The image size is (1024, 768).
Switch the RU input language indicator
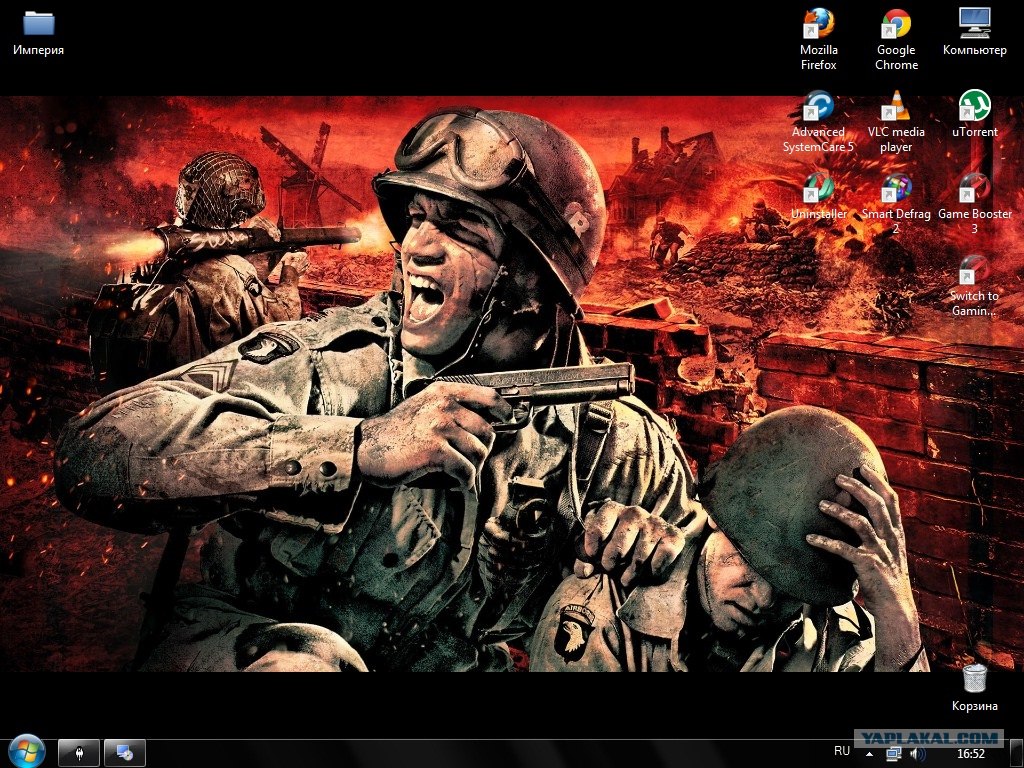(x=842, y=752)
